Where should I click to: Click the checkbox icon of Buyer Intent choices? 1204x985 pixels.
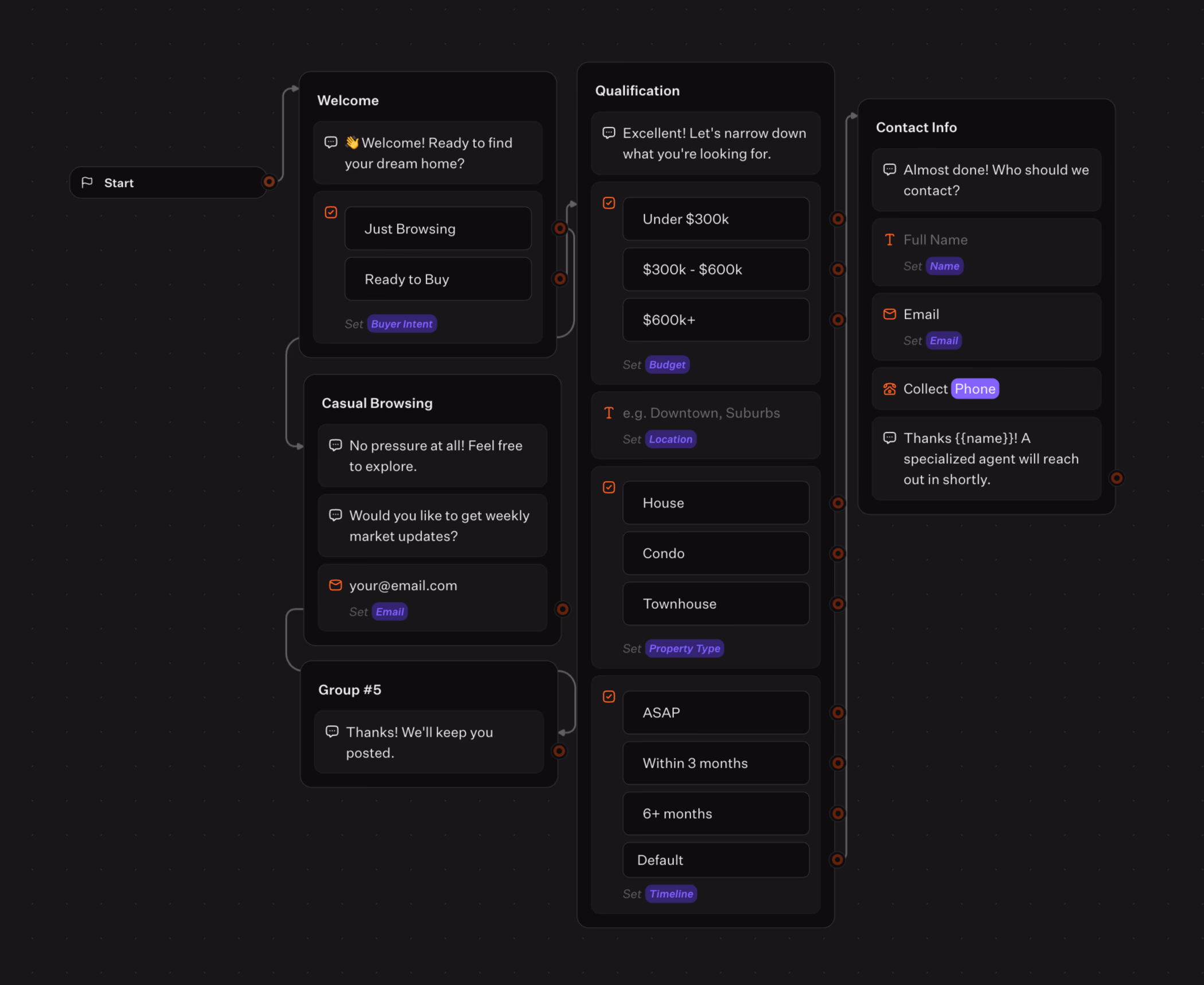point(330,212)
